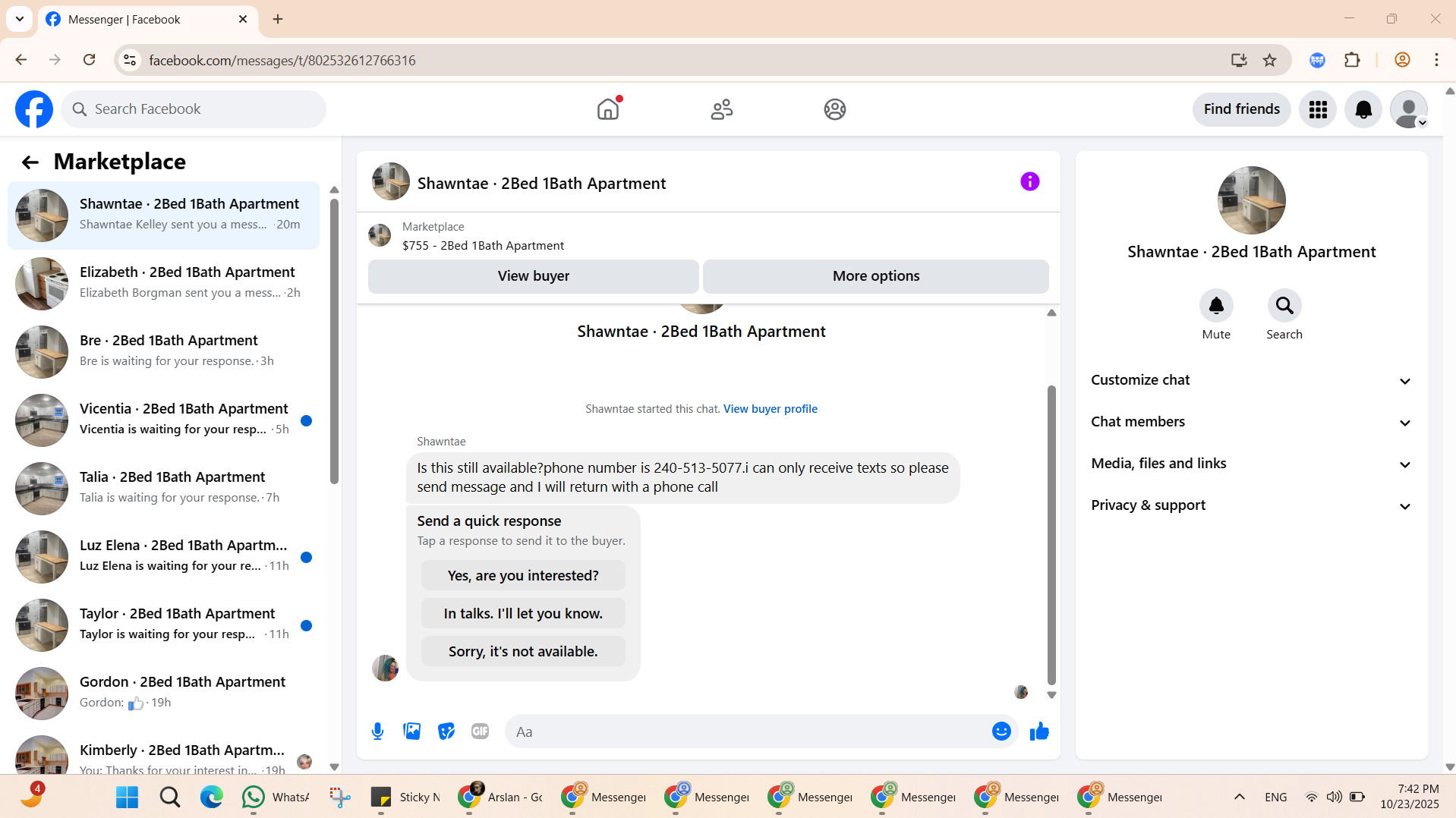Open Chrome three-dot menu
The height and width of the screenshot is (818, 1456).
pyautogui.click(x=1436, y=60)
